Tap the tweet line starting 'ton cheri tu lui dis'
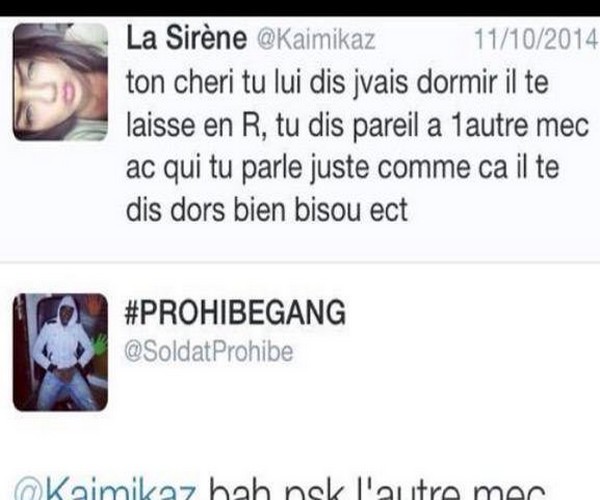Viewport: 600px width, 500px height. pyautogui.click(x=337, y=82)
